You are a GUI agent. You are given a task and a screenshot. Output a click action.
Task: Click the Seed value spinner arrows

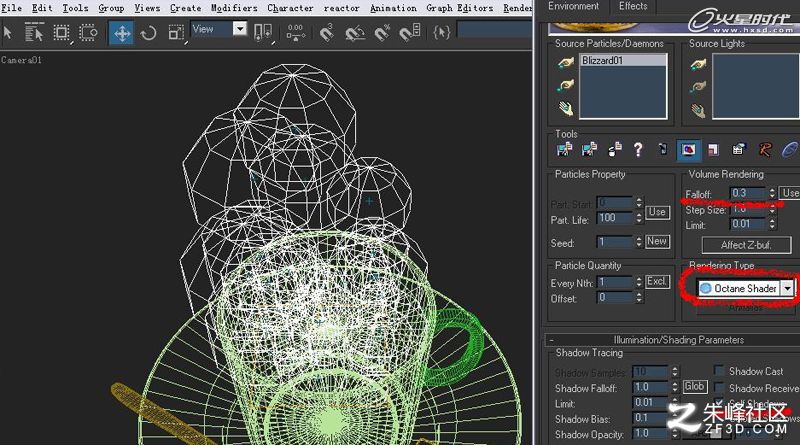tap(639, 242)
